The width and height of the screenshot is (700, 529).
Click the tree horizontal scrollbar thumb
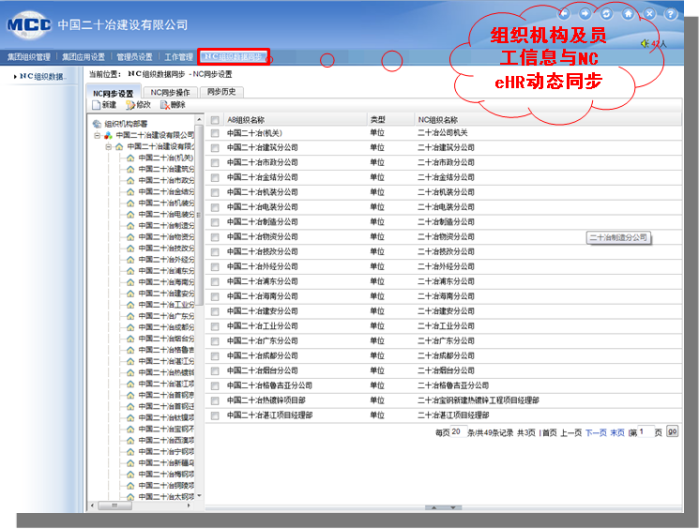tap(115, 506)
